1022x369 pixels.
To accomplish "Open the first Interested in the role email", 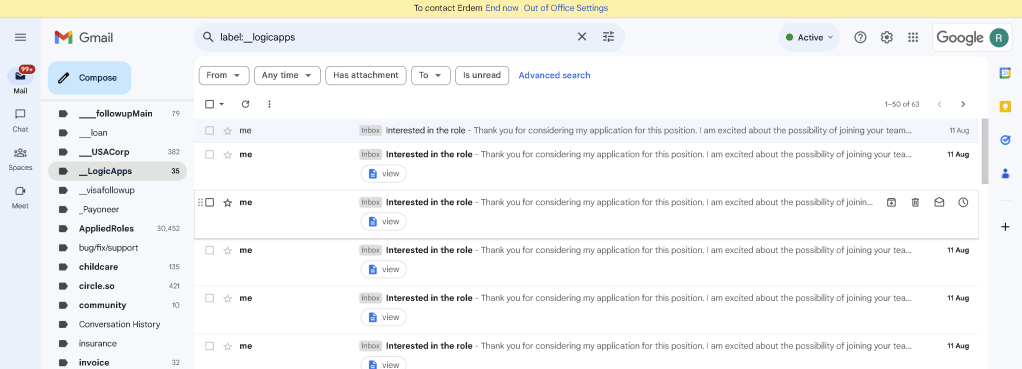I will pyautogui.click(x=587, y=130).
